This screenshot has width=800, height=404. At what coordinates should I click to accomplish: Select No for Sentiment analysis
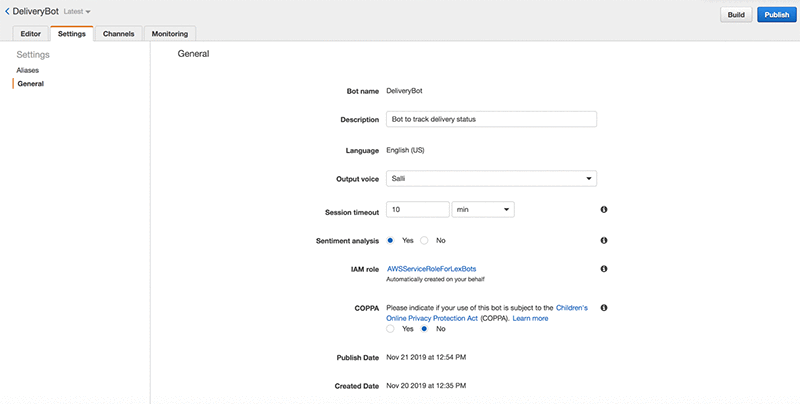[424, 241]
